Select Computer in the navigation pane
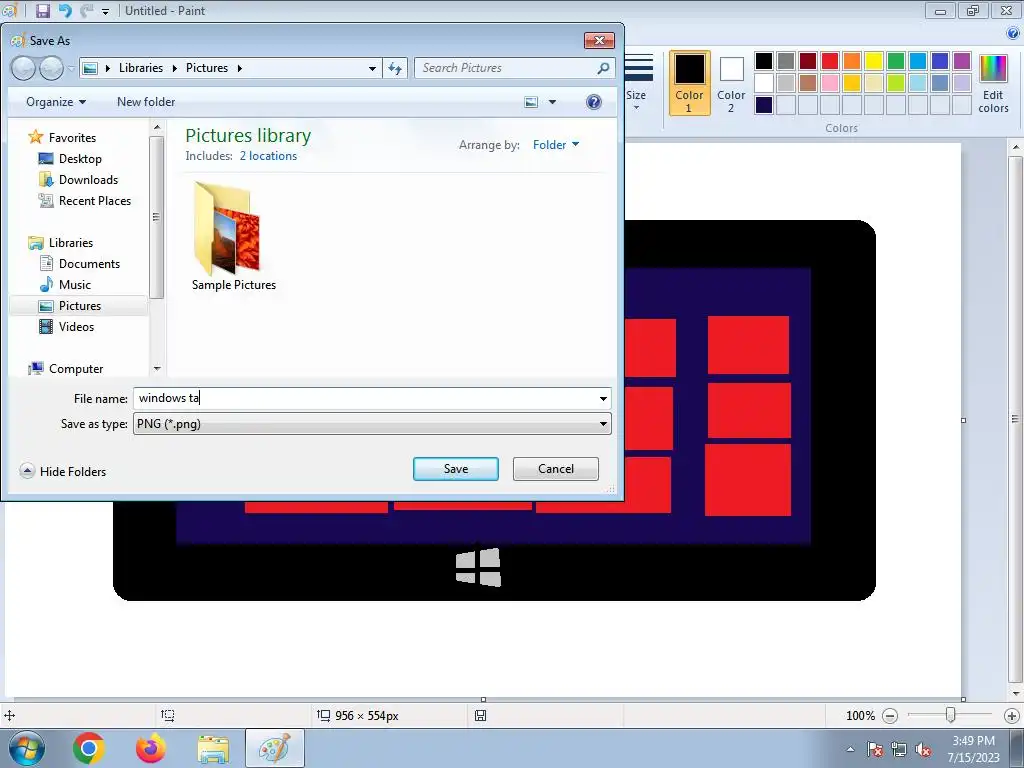Viewport: 1024px width, 768px height. (76, 369)
